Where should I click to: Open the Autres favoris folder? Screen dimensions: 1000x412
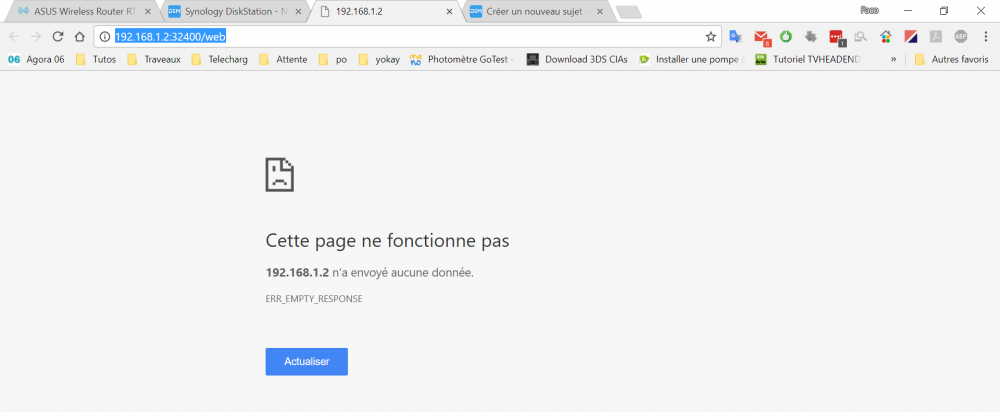pyautogui.click(x=951, y=59)
